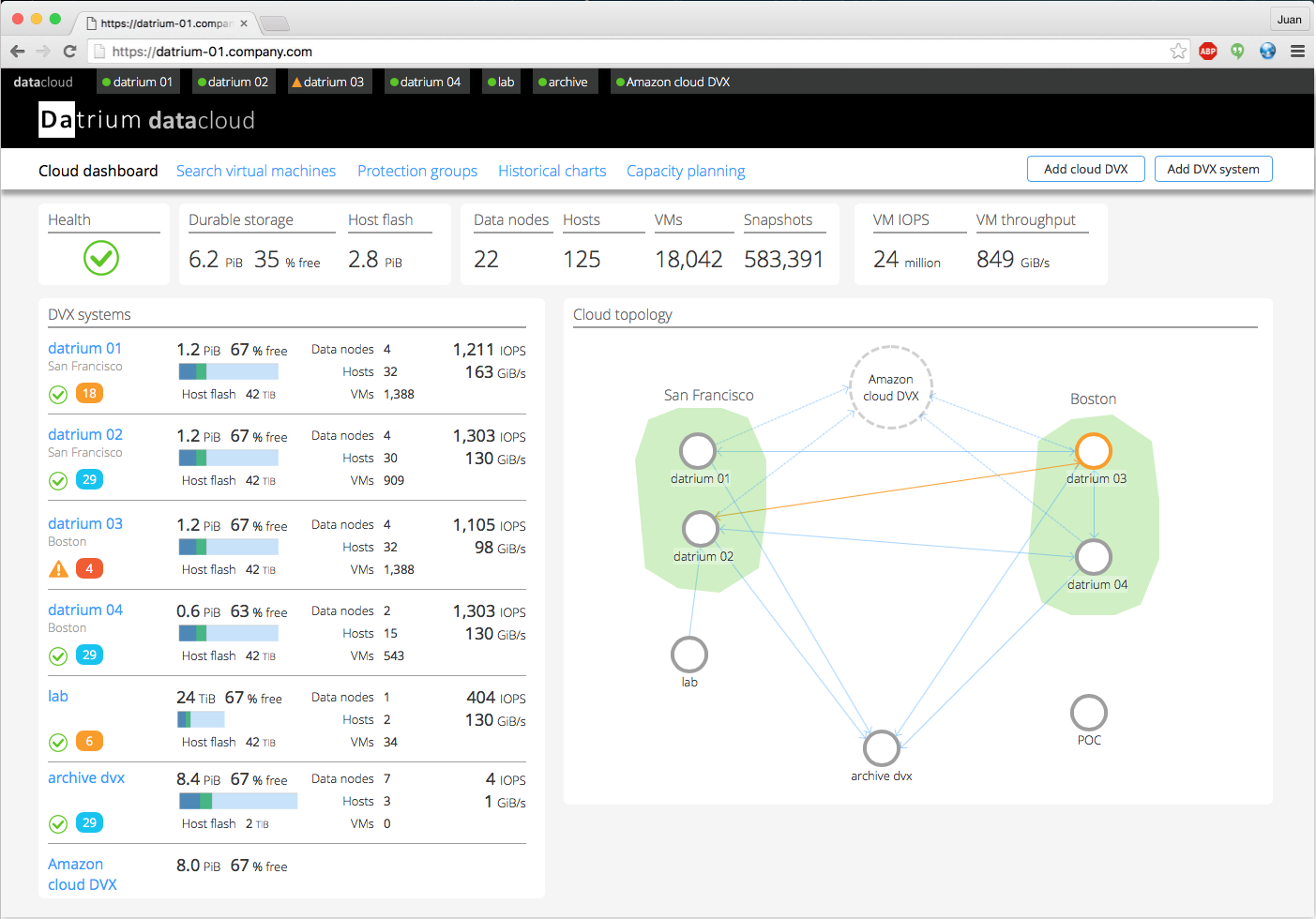Switch to datrium 02 top tab
This screenshot has width=1316, height=919.
(x=234, y=82)
